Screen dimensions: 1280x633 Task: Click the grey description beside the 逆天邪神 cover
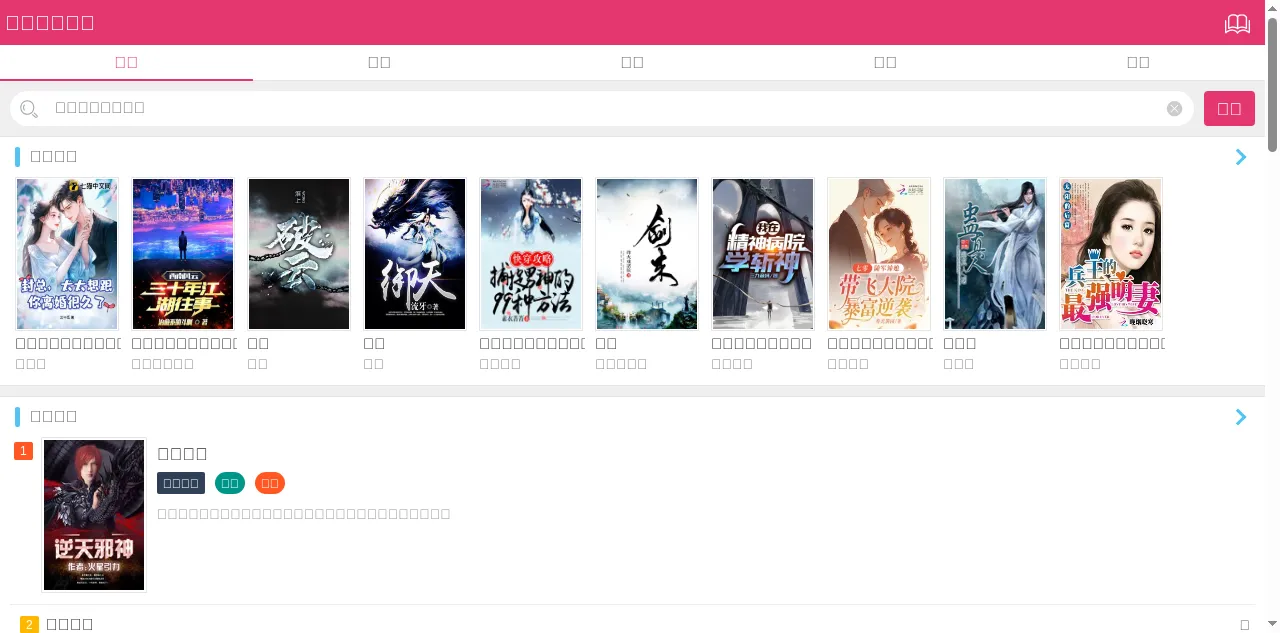pyautogui.click(x=304, y=514)
